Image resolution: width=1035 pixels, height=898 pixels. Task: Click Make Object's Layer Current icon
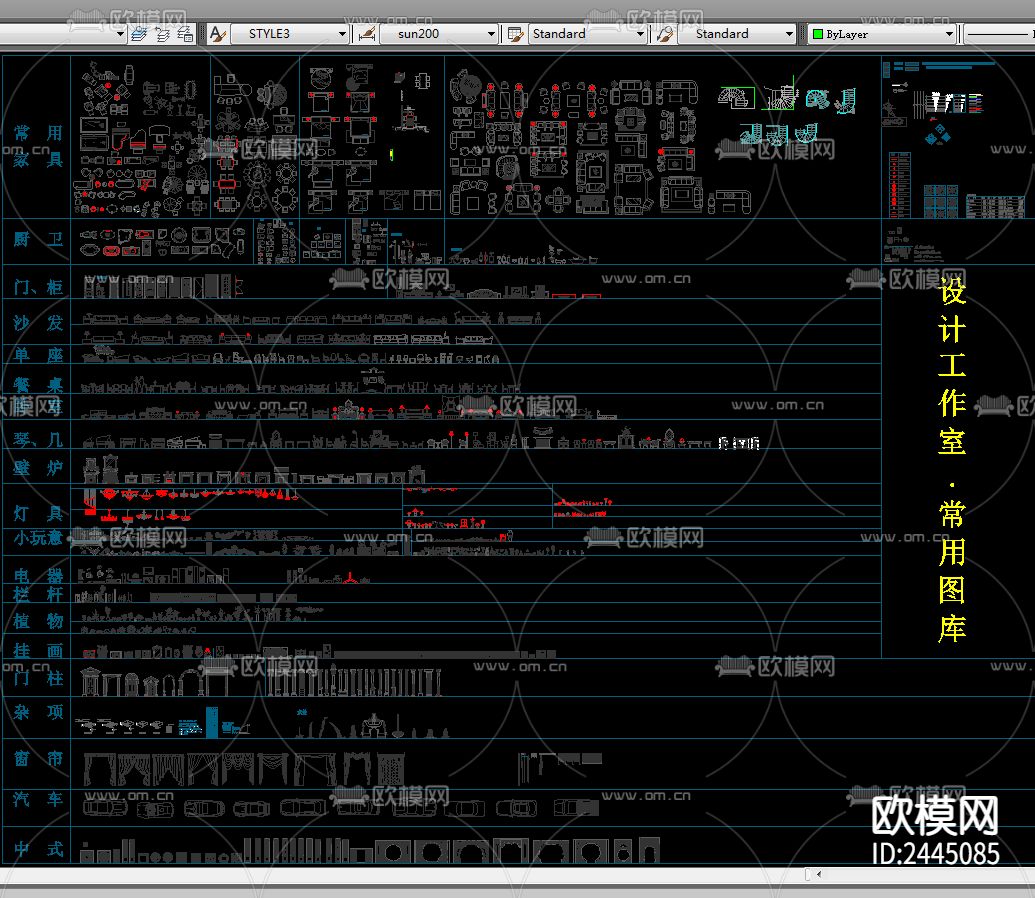point(140,34)
